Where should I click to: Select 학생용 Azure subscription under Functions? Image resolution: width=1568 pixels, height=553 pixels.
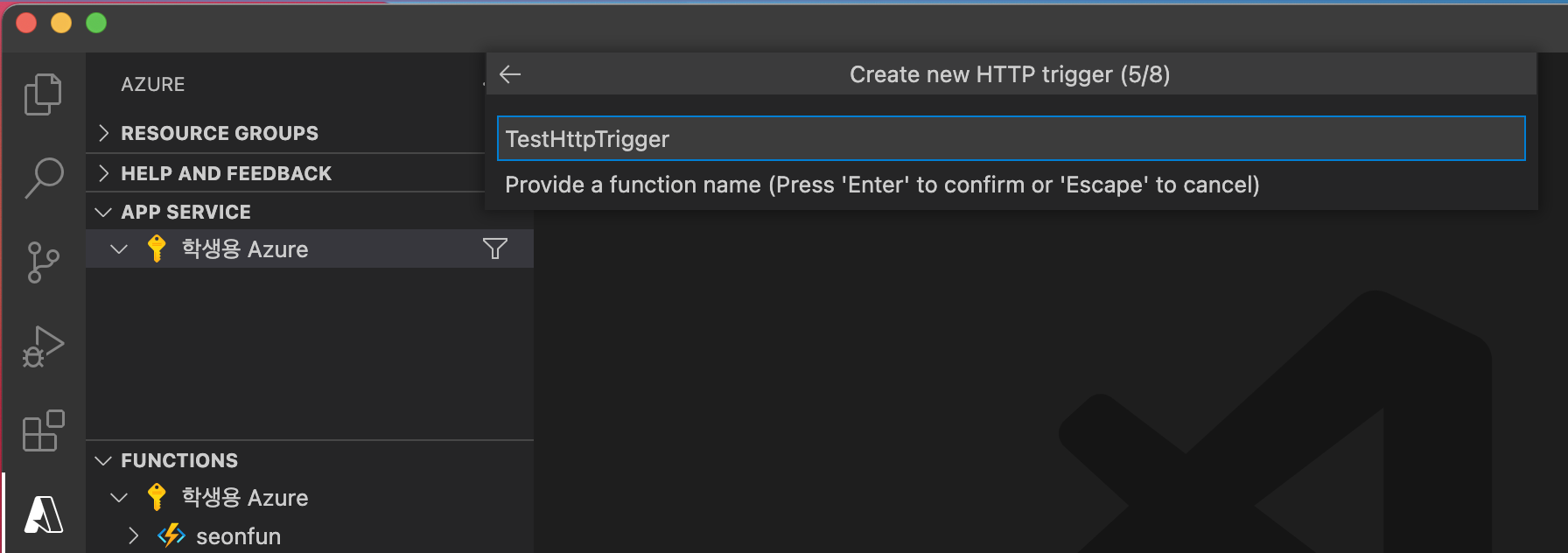click(x=245, y=498)
